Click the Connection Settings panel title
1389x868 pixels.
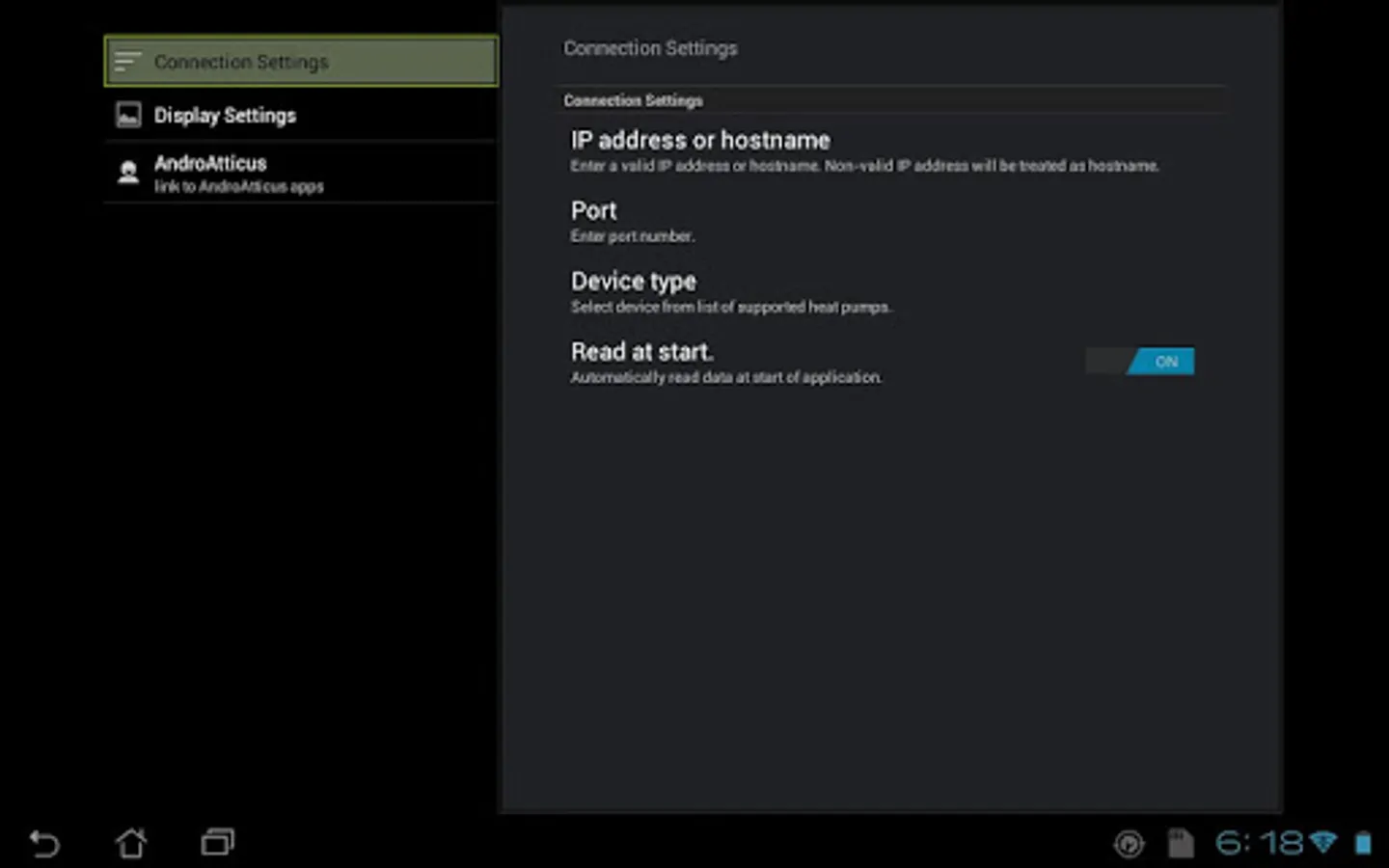[650, 48]
